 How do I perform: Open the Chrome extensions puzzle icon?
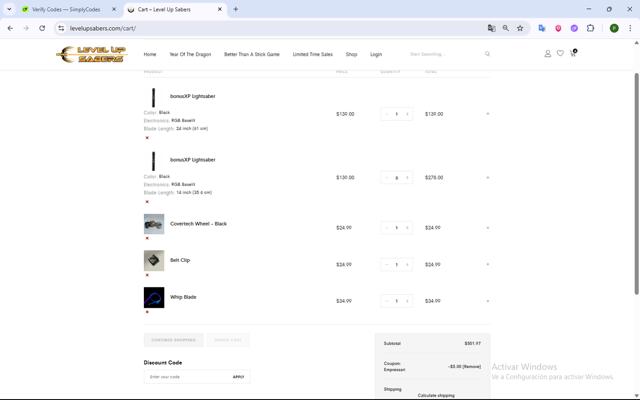[590, 28]
